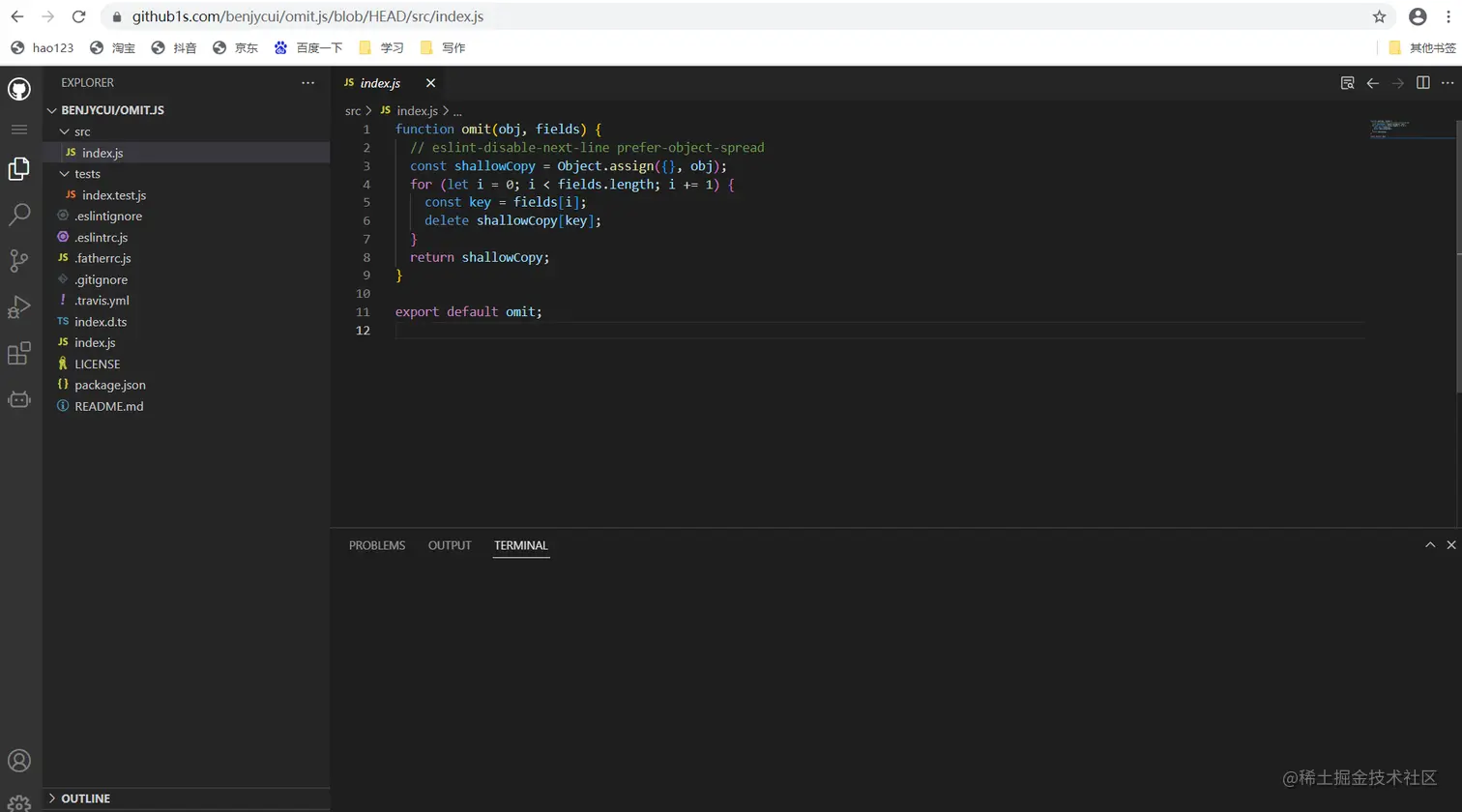Go back using editor toolbar left arrow
Screen dimensions: 1462x812
point(1372,83)
